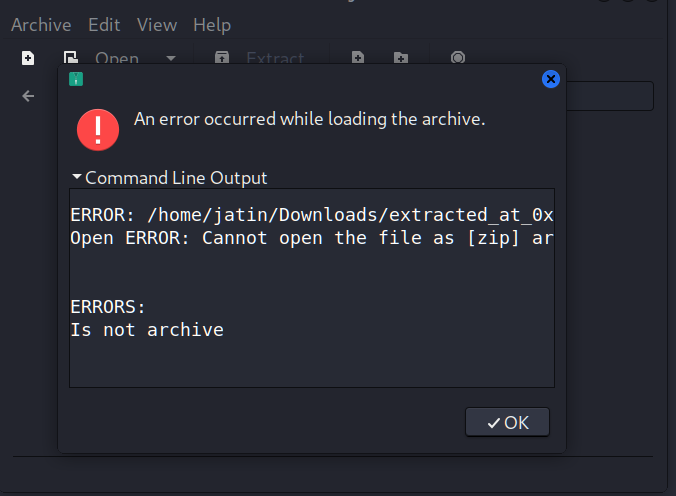676x496 pixels.
Task: Click inside the command line output text area
Action: coord(312,288)
